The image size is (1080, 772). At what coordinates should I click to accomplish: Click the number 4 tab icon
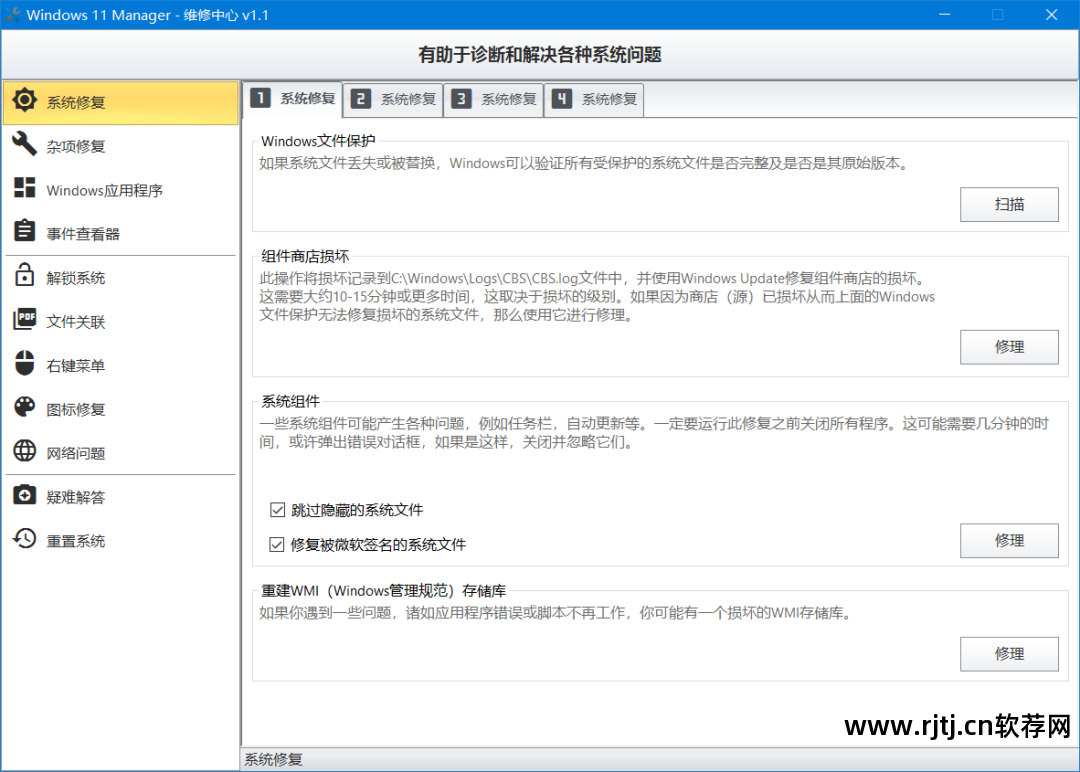tap(561, 99)
